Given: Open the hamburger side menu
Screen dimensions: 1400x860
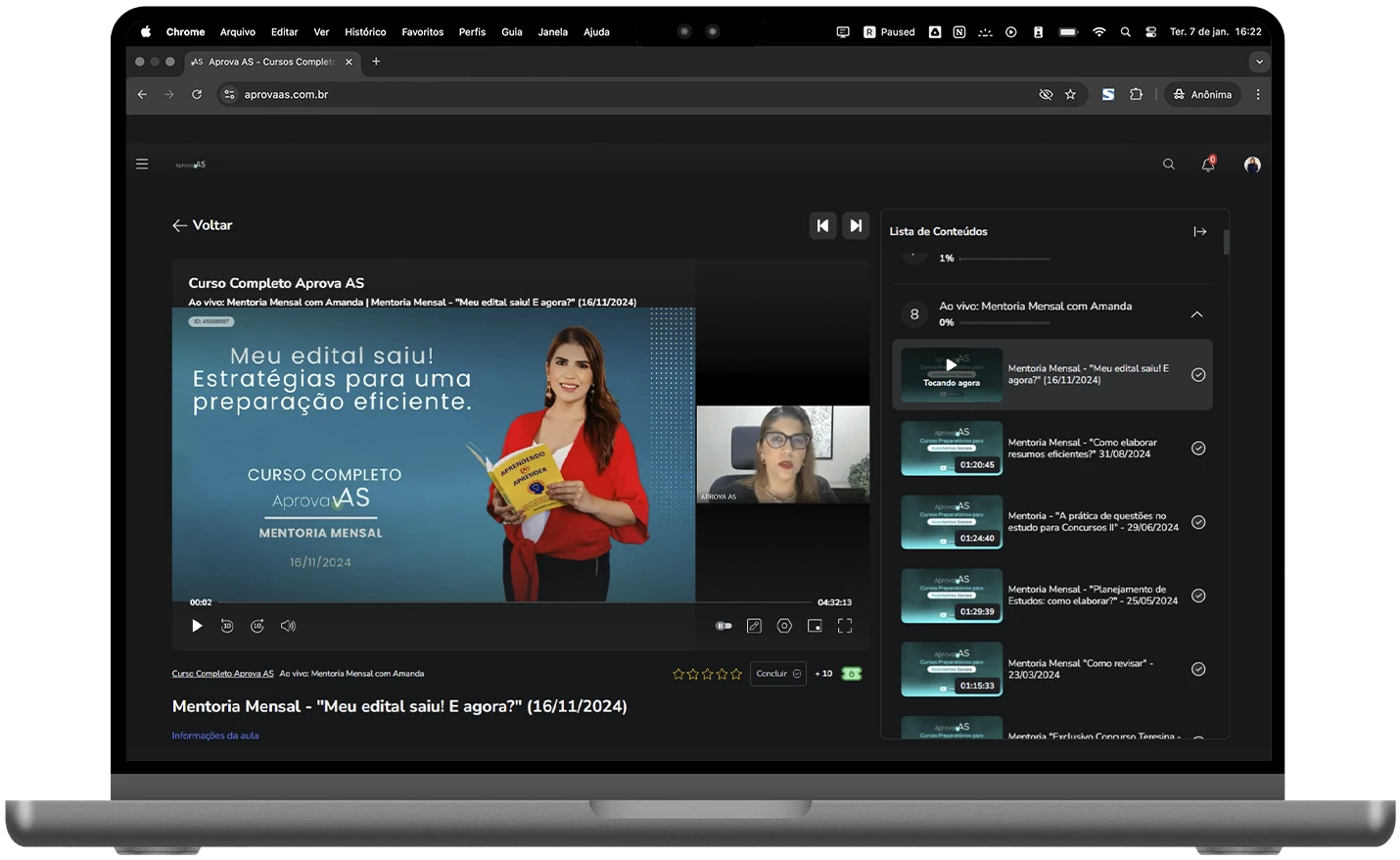Looking at the screenshot, I should click(142, 165).
